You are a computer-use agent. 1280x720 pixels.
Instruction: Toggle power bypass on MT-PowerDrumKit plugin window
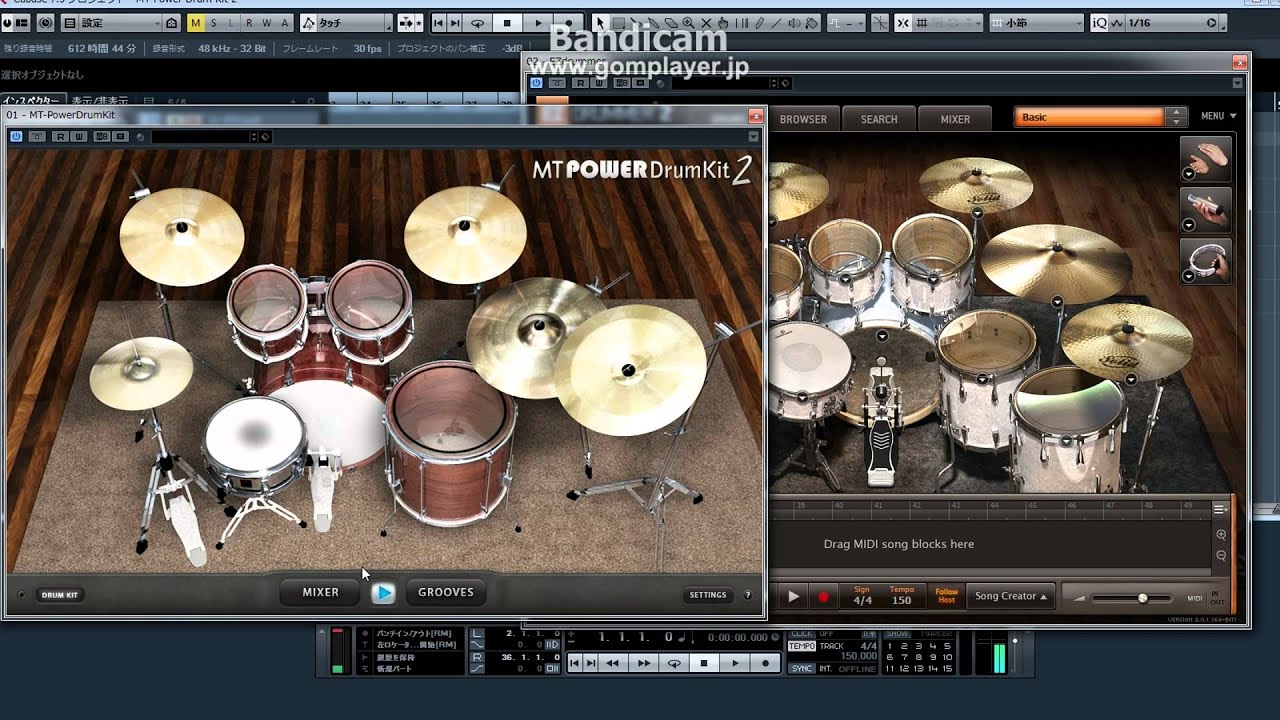point(16,136)
